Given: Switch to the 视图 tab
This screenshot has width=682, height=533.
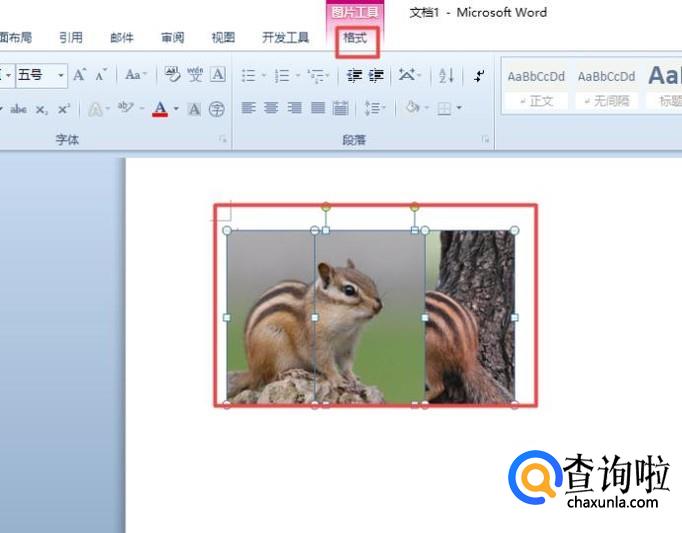Looking at the screenshot, I should pyautogui.click(x=223, y=38).
